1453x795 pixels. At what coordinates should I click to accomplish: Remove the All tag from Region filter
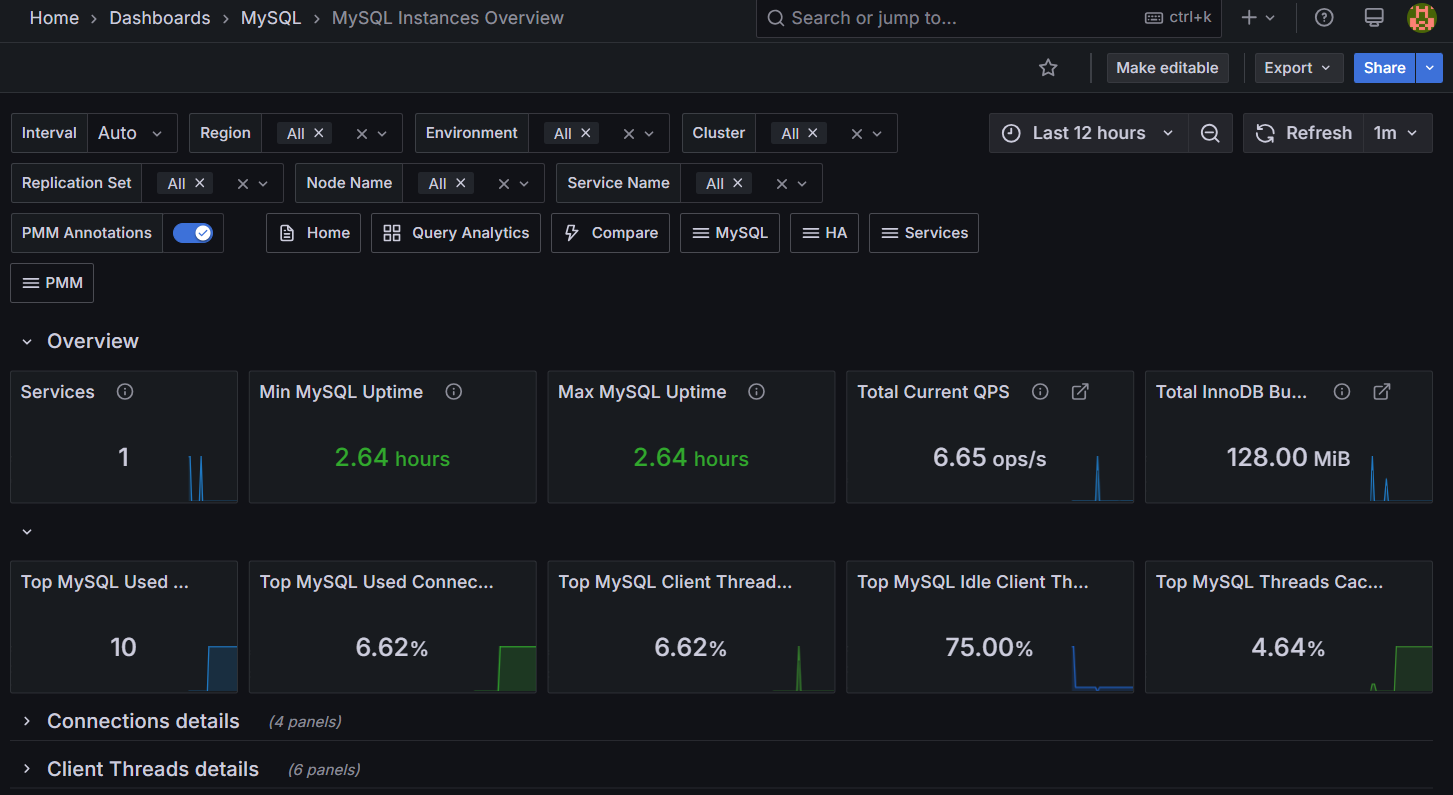coord(319,133)
